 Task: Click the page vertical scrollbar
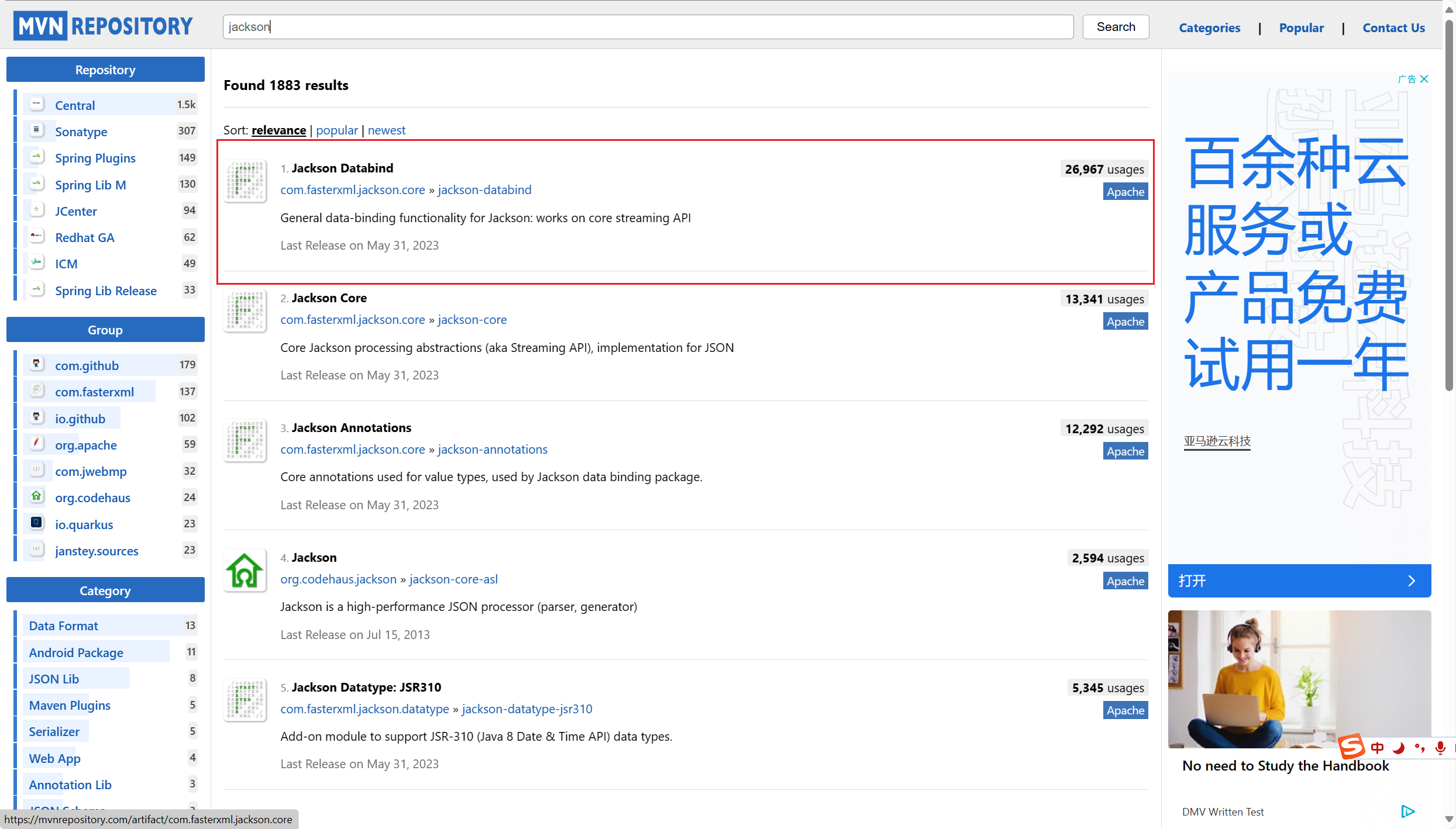pos(1449,205)
